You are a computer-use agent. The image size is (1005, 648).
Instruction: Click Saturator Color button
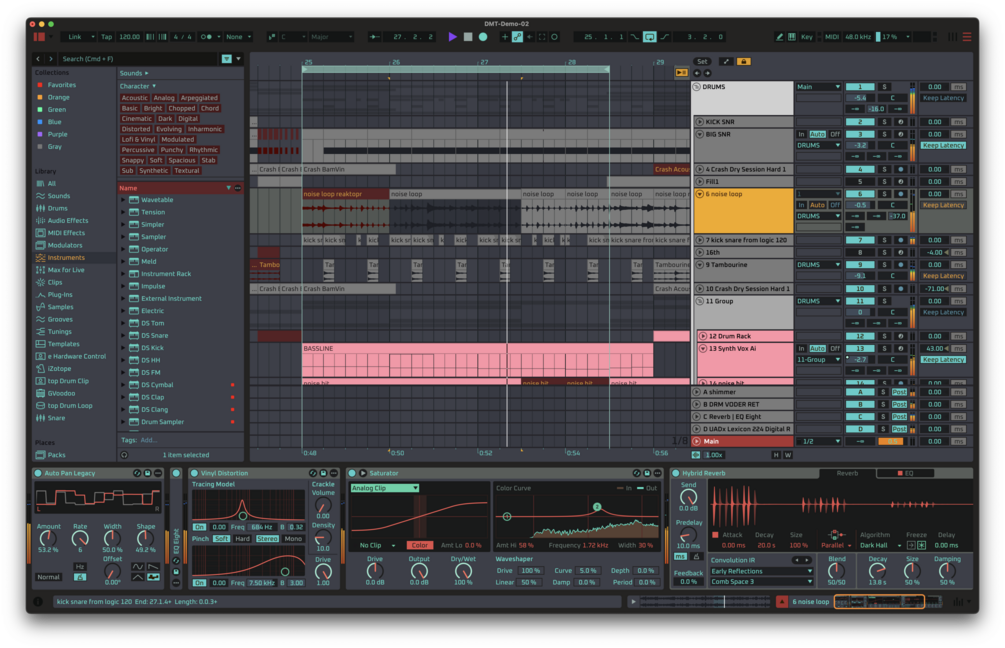click(419, 545)
